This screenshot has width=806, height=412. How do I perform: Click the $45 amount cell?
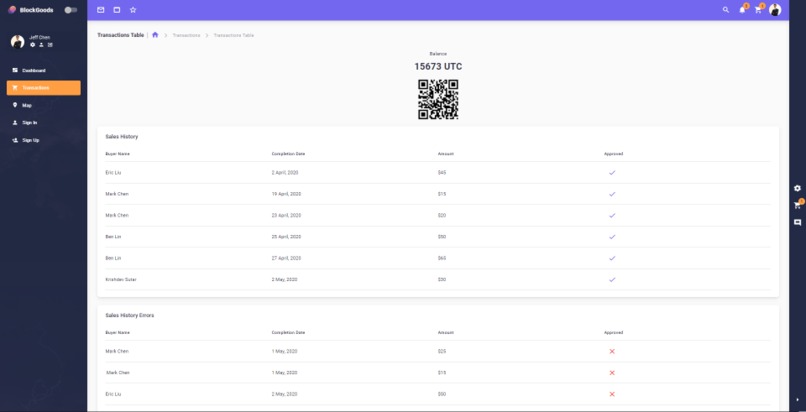pos(442,173)
